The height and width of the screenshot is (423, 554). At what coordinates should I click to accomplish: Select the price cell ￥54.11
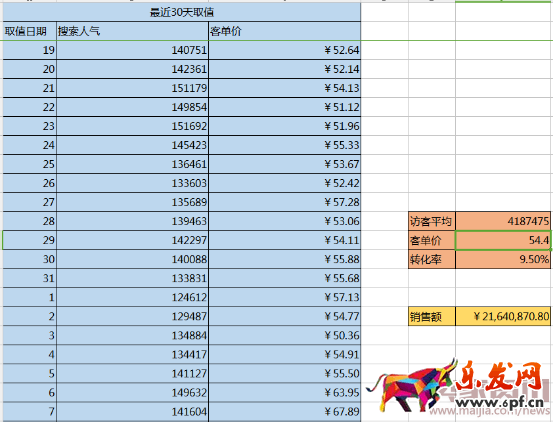point(285,241)
